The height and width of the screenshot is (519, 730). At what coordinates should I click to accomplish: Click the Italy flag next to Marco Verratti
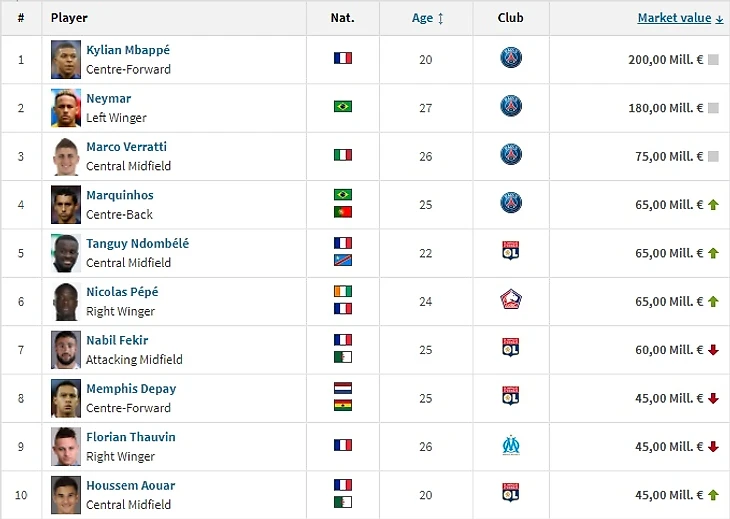click(x=343, y=155)
